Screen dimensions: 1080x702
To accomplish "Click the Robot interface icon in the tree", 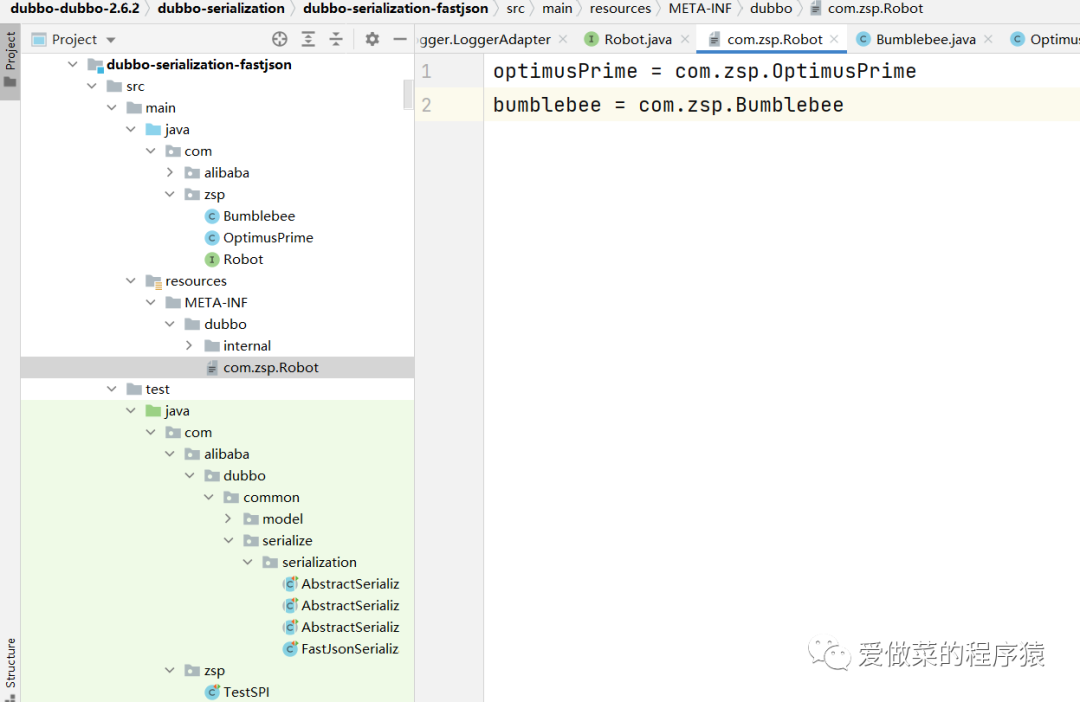I will pyautogui.click(x=212, y=260).
